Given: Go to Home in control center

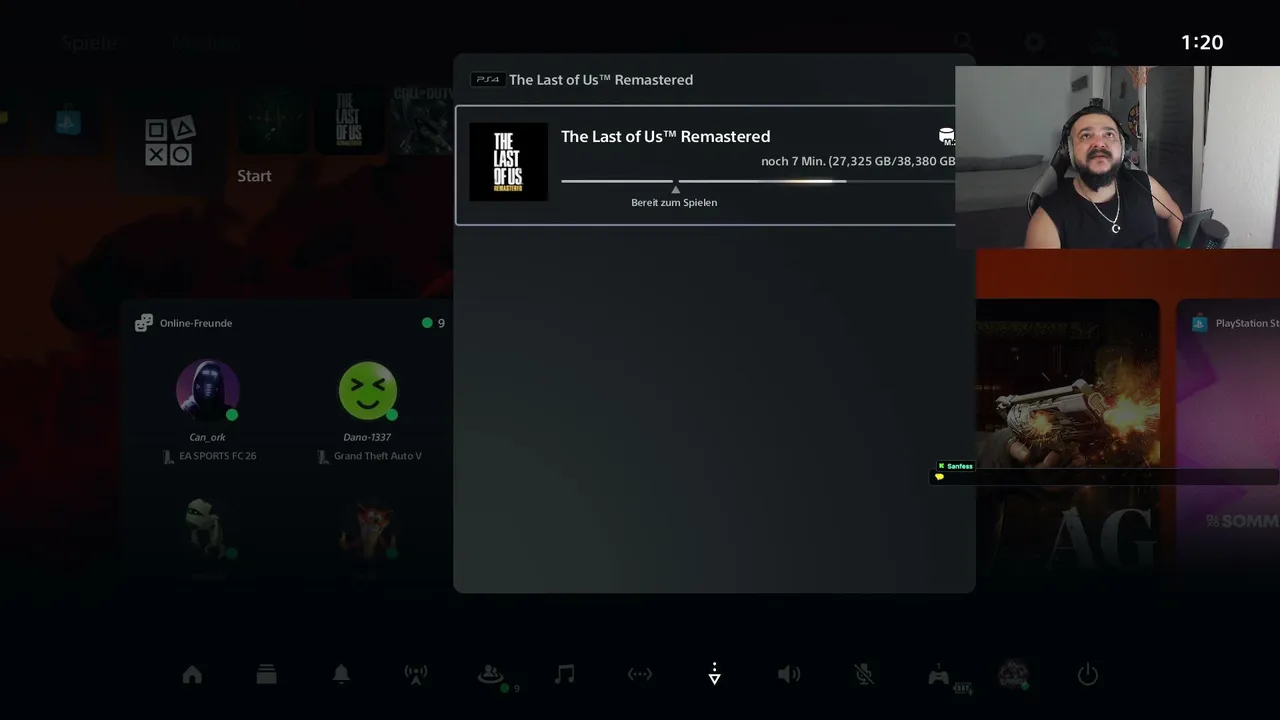Looking at the screenshot, I should coord(192,675).
